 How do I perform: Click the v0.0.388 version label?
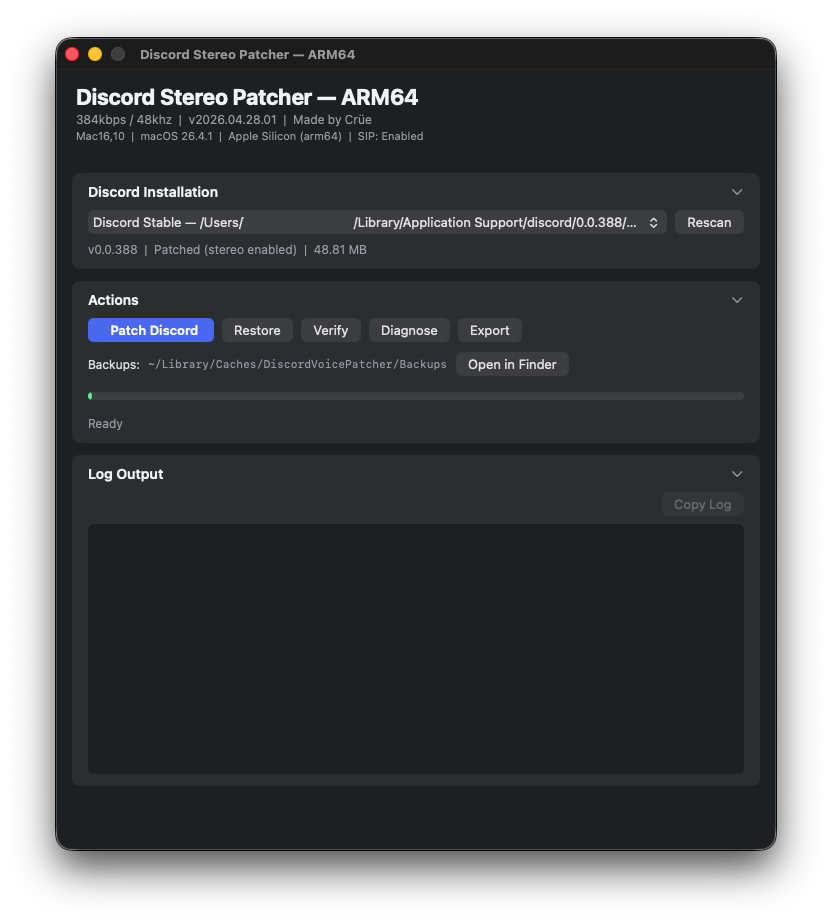pos(113,249)
